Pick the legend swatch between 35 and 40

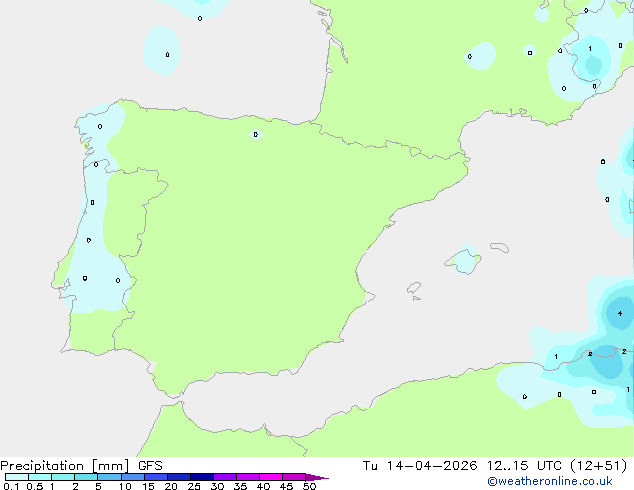click(248, 477)
